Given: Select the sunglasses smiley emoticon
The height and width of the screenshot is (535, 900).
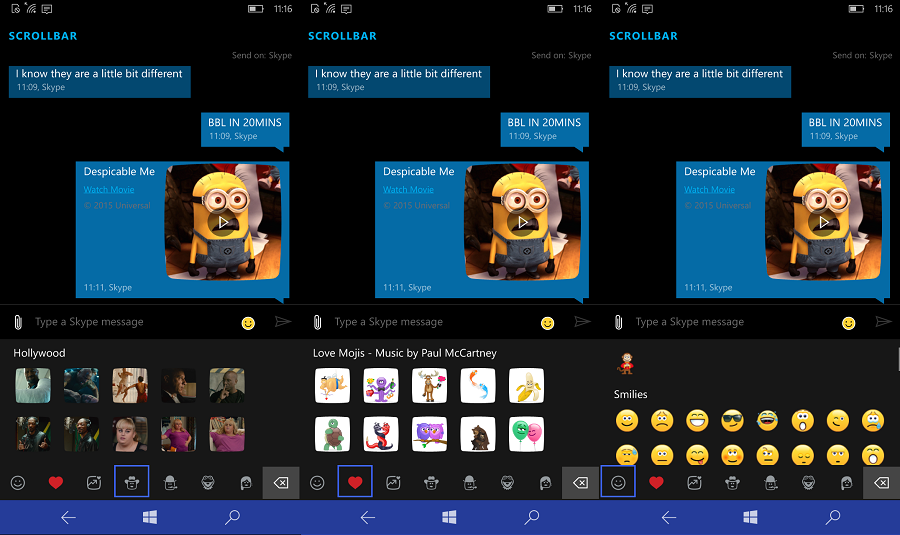Looking at the screenshot, I should tap(732, 421).
